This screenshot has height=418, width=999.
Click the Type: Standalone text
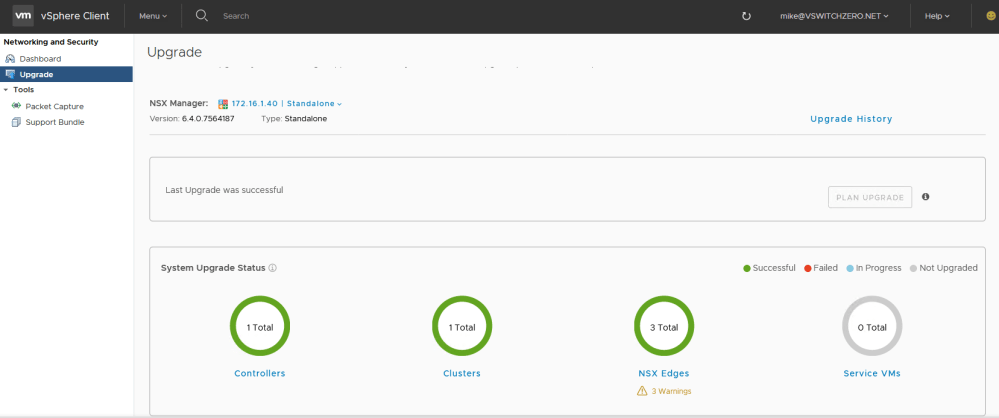tap(294, 119)
